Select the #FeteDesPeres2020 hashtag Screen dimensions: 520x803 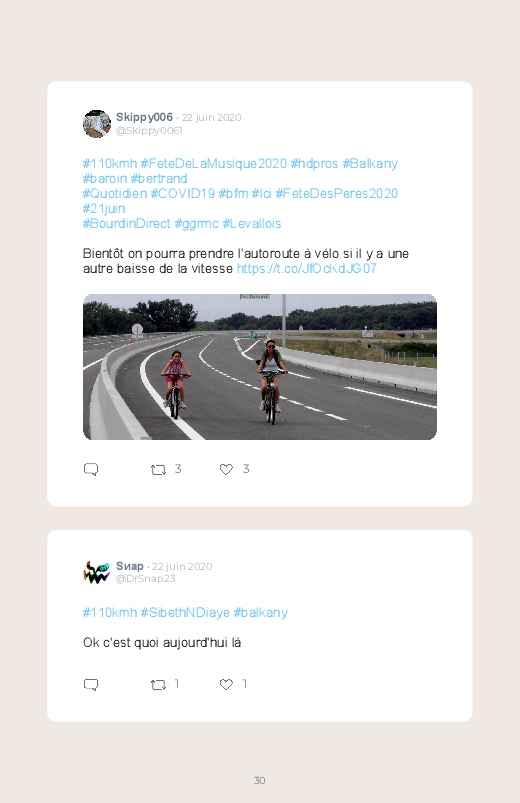(x=337, y=194)
